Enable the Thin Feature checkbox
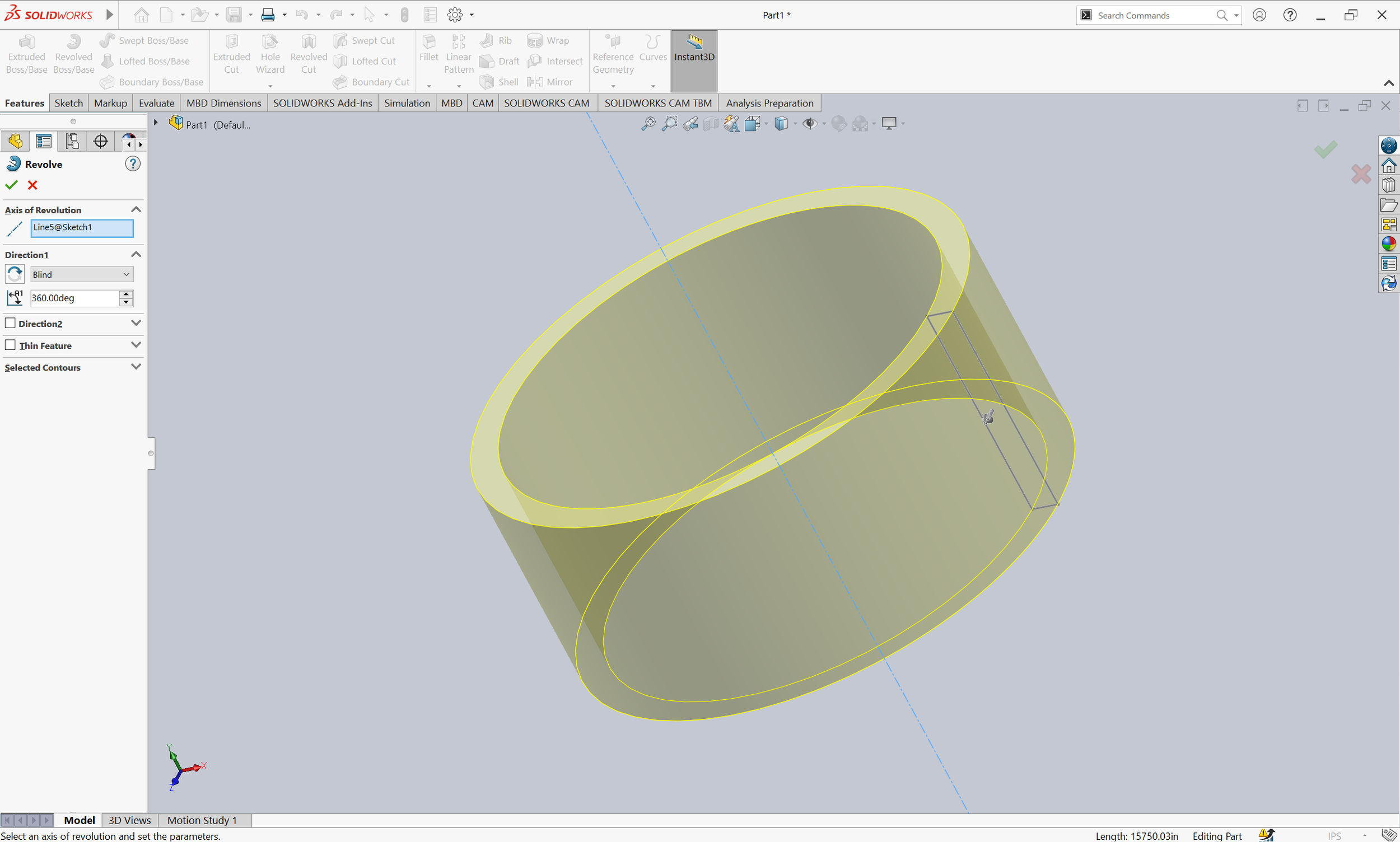Image resolution: width=1400 pixels, height=842 pixels. (x=10, y=345)
